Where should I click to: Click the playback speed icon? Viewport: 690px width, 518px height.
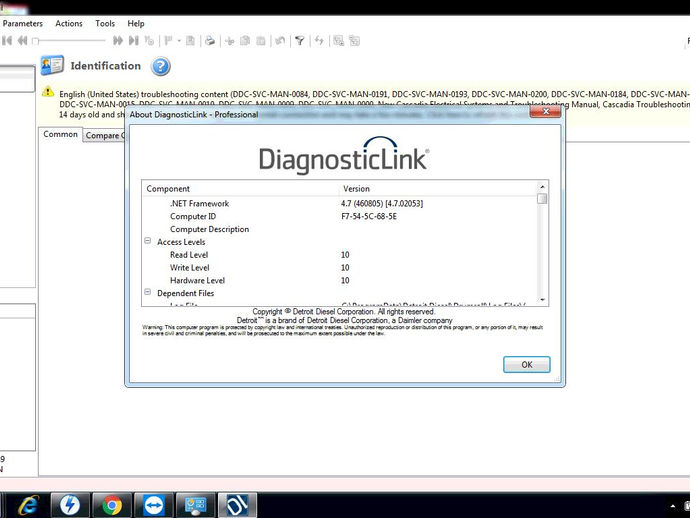(x=150, y=41)
